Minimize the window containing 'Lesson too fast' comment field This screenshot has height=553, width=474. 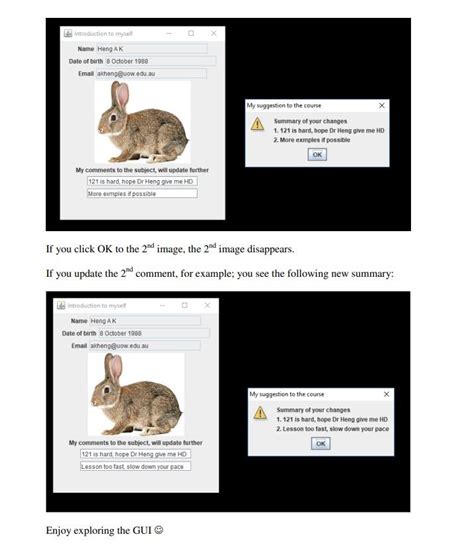click(162, 305)
